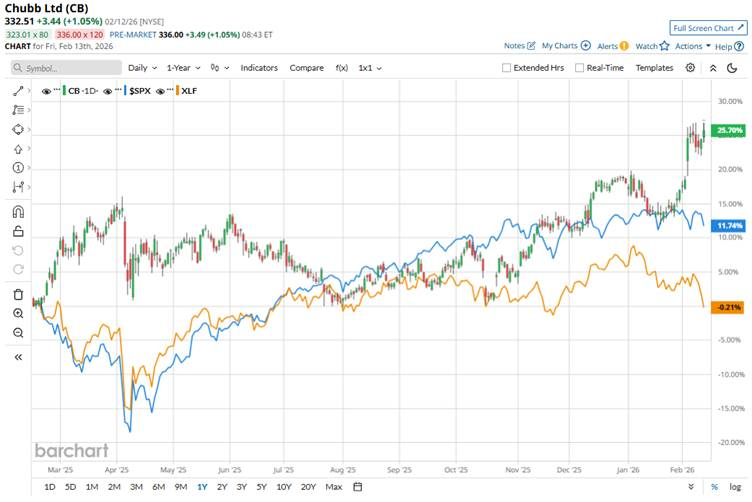This screenshot has height=502, width=752.
Task: Open the Indicators menu
Action: 259,67
